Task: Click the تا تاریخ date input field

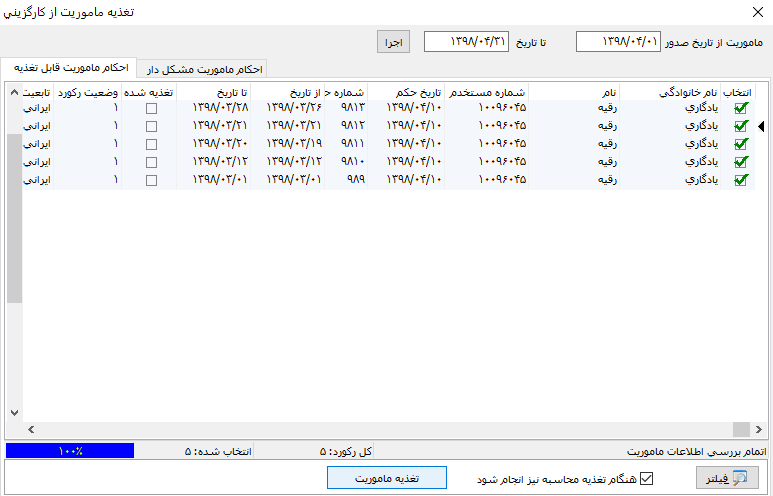Action: pyautogui.click(x=466, y=41)
